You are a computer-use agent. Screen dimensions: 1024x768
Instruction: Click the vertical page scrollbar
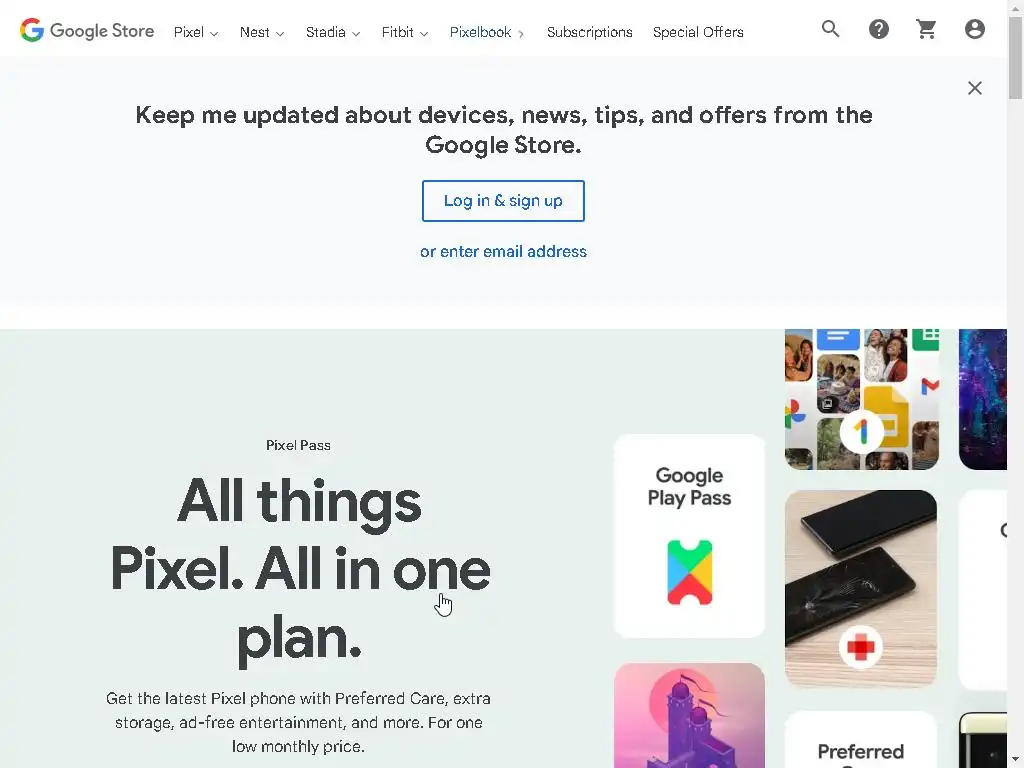click(1015, 400)
